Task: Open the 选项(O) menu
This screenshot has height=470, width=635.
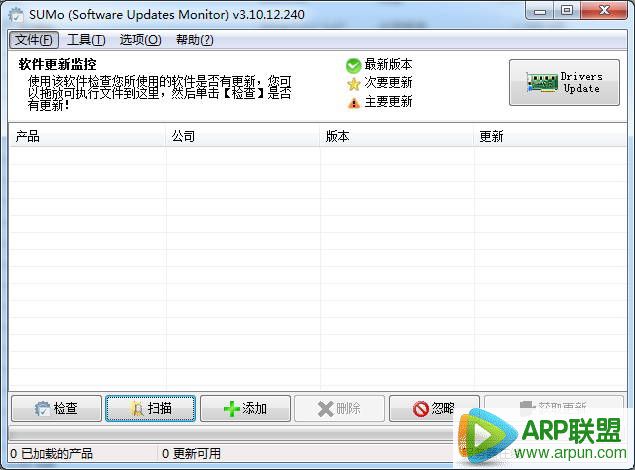Action: point(140,40)
